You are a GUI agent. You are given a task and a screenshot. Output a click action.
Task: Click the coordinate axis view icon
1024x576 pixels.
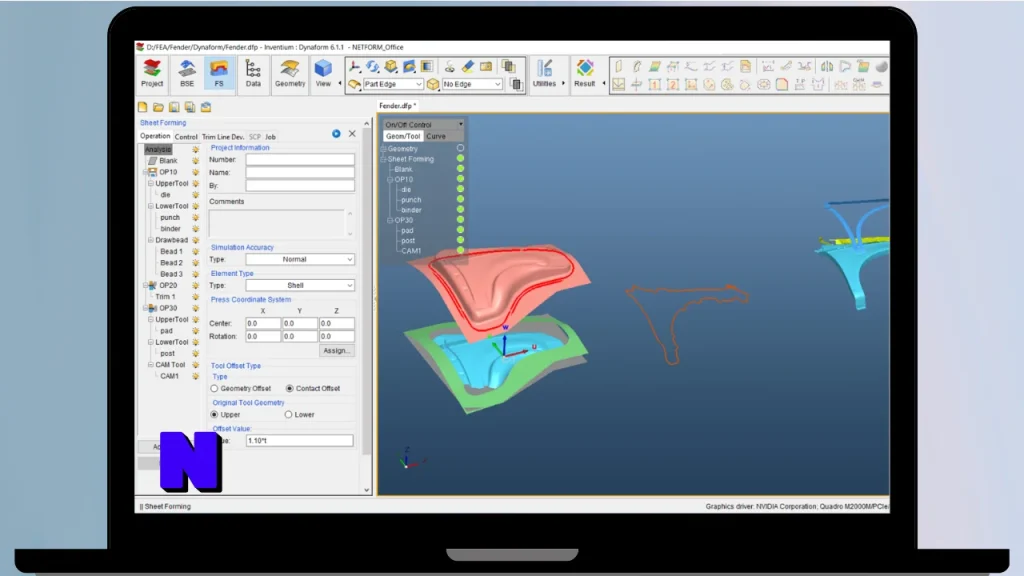[x=355, y=67]
